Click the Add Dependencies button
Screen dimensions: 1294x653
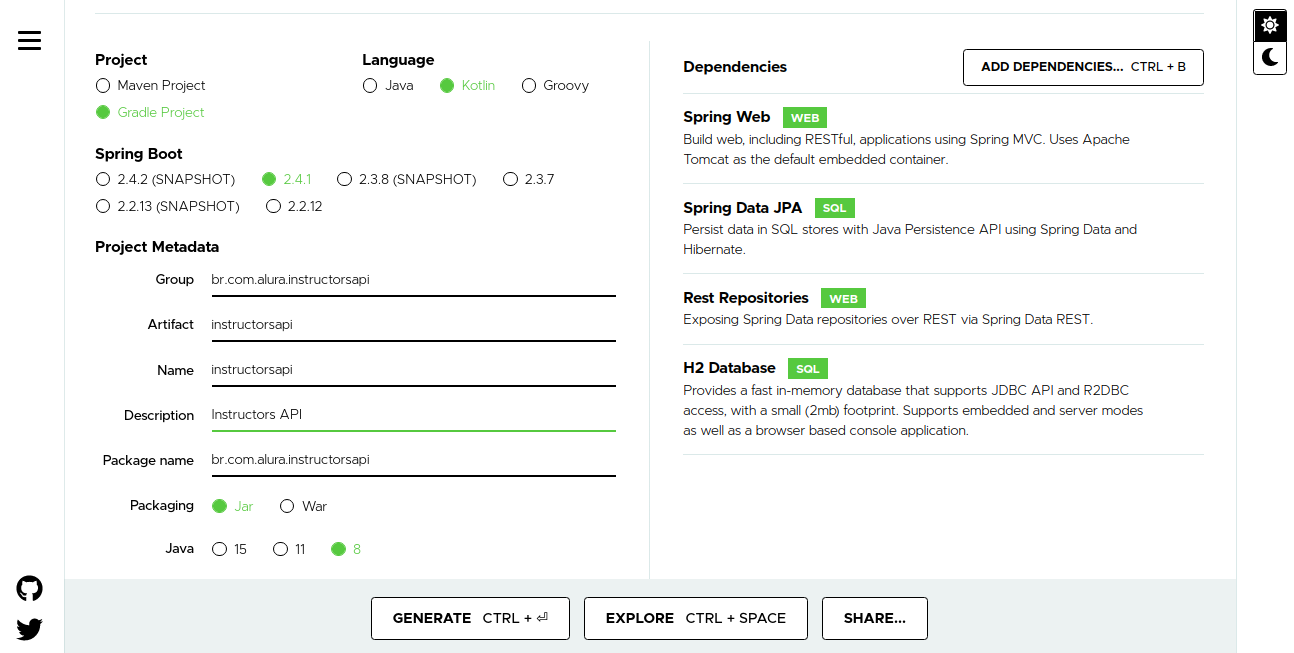[x=1082, y=67]
